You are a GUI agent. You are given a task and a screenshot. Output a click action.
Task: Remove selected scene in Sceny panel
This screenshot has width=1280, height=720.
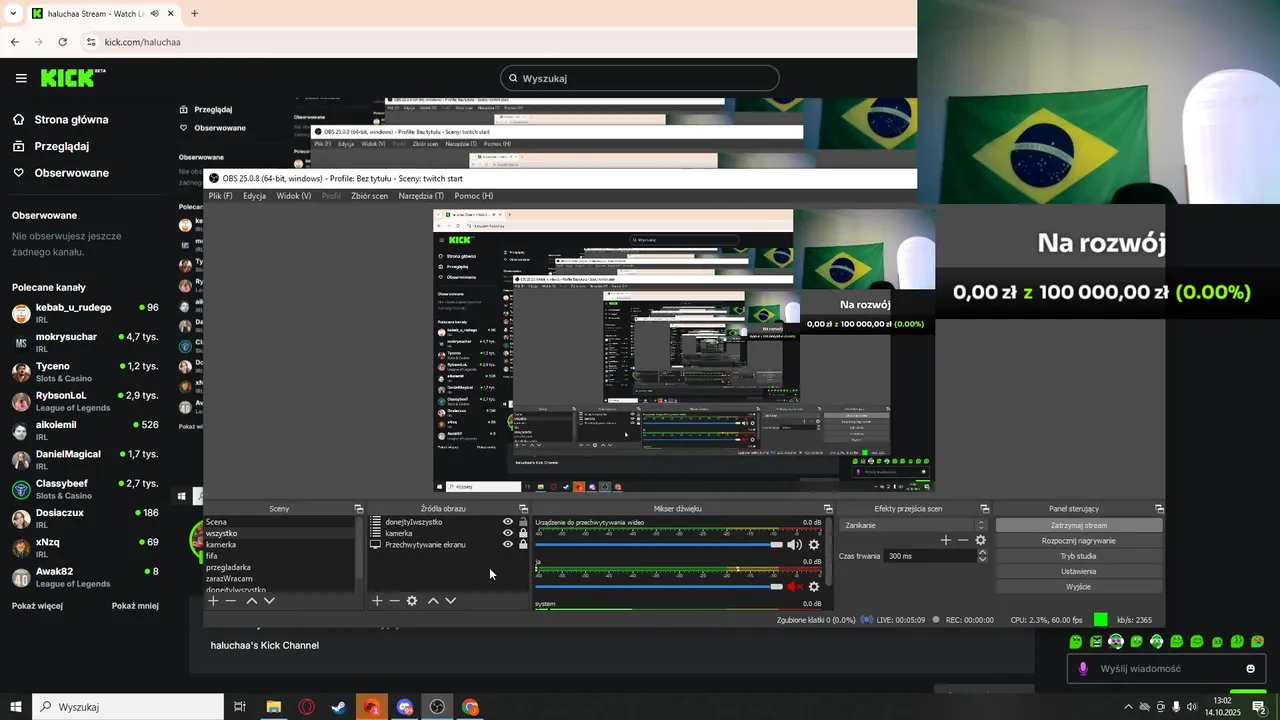(230, 601)
